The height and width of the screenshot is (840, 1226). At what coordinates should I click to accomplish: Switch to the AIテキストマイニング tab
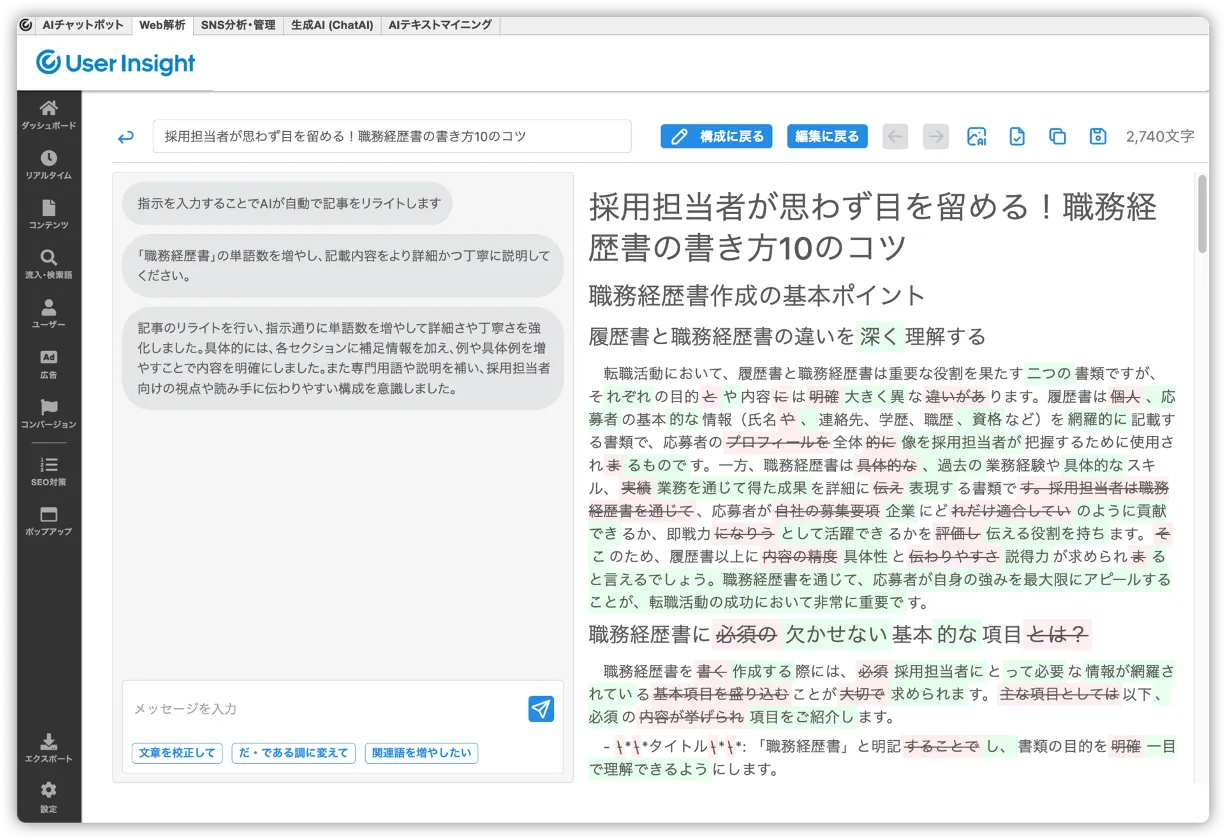coord(440,25)
